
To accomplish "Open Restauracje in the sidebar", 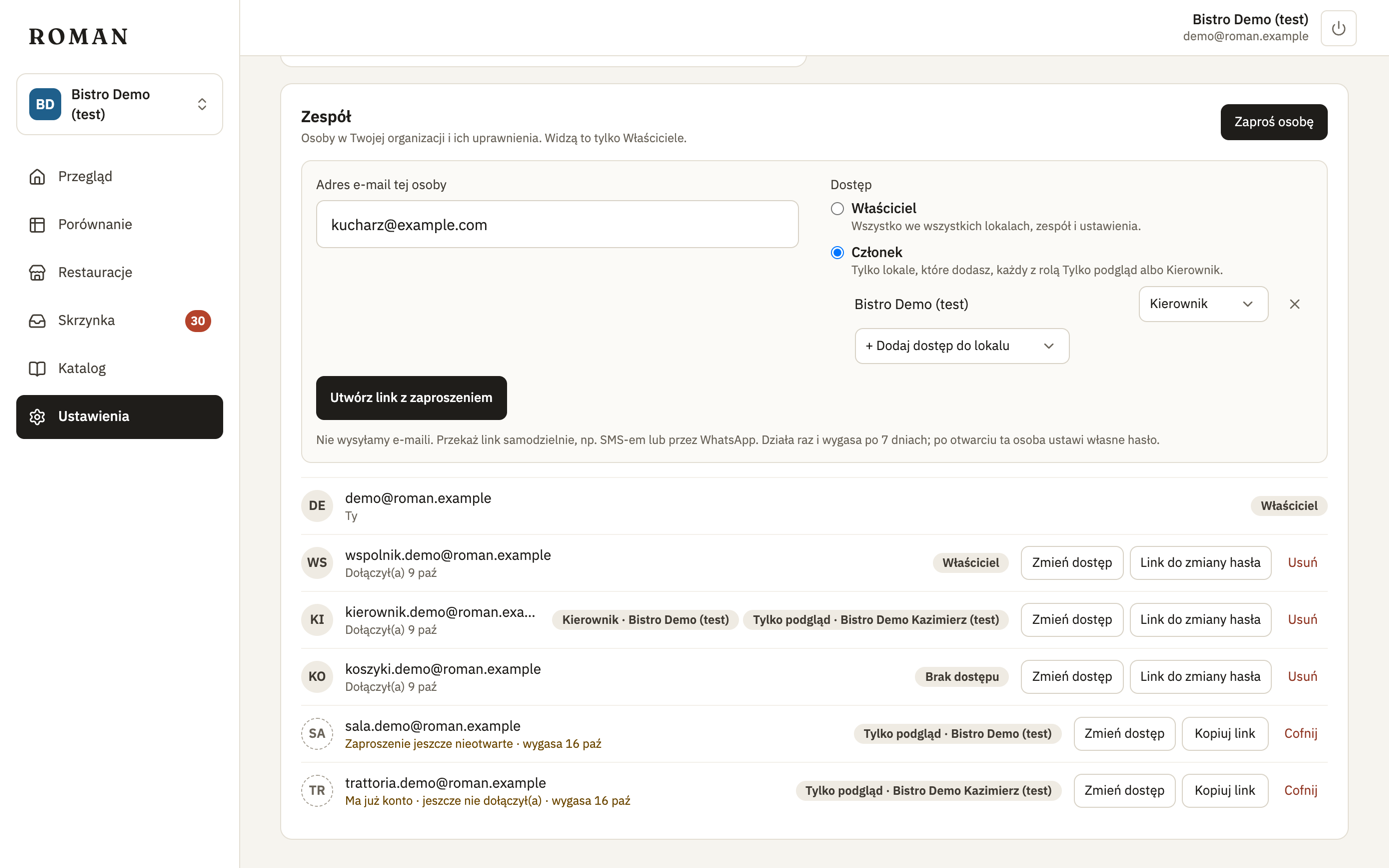I will point(120,273).
